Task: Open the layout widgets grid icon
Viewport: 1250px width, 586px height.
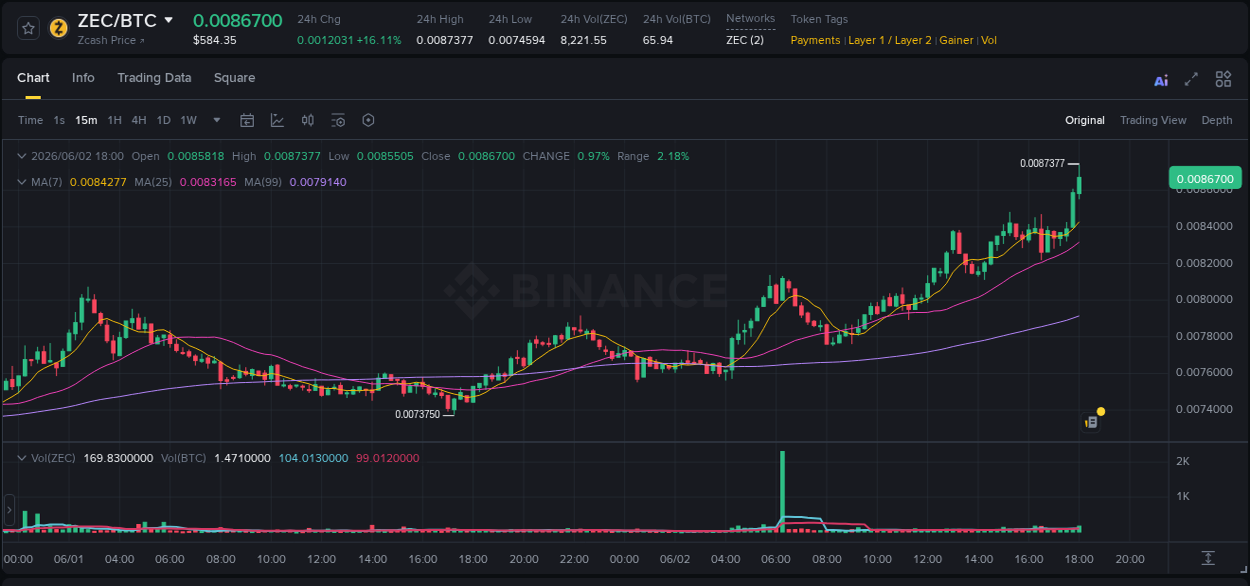Action: click(1223, 79)
